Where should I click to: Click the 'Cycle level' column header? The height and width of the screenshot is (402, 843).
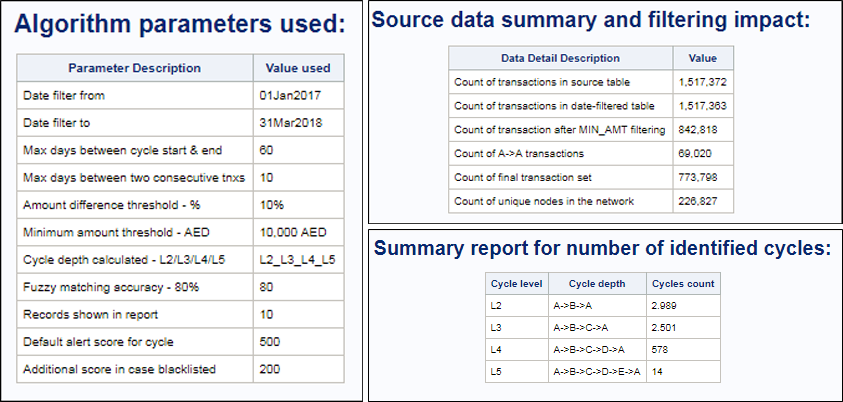coord(517,284)
